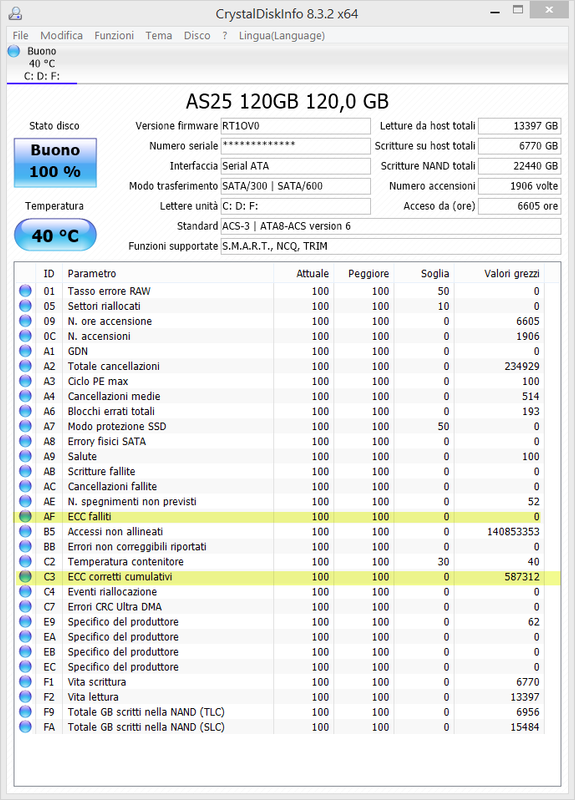575x800 pixels.
Task: Click the Lettere unità field
Action: tap(295, 206)
